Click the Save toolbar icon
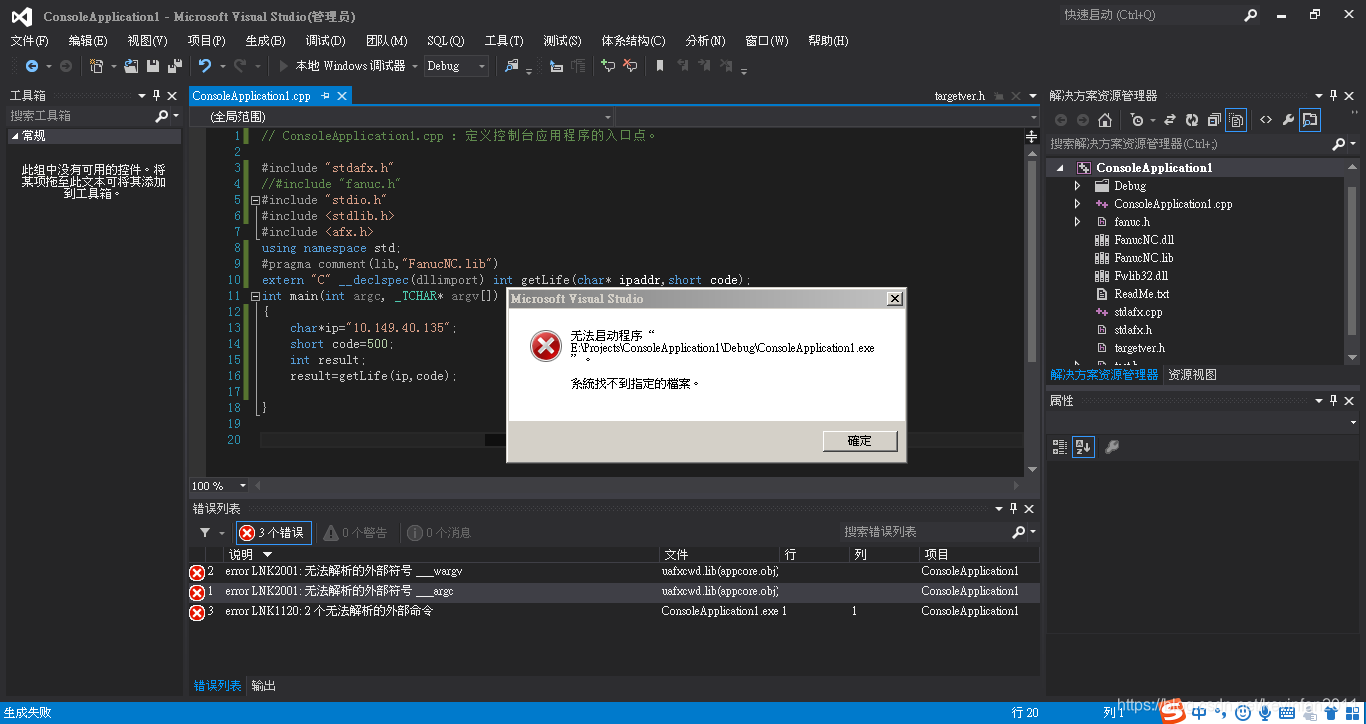This screenshot has width=1366, height=724. pyautogui.click(x=153, y=66)
